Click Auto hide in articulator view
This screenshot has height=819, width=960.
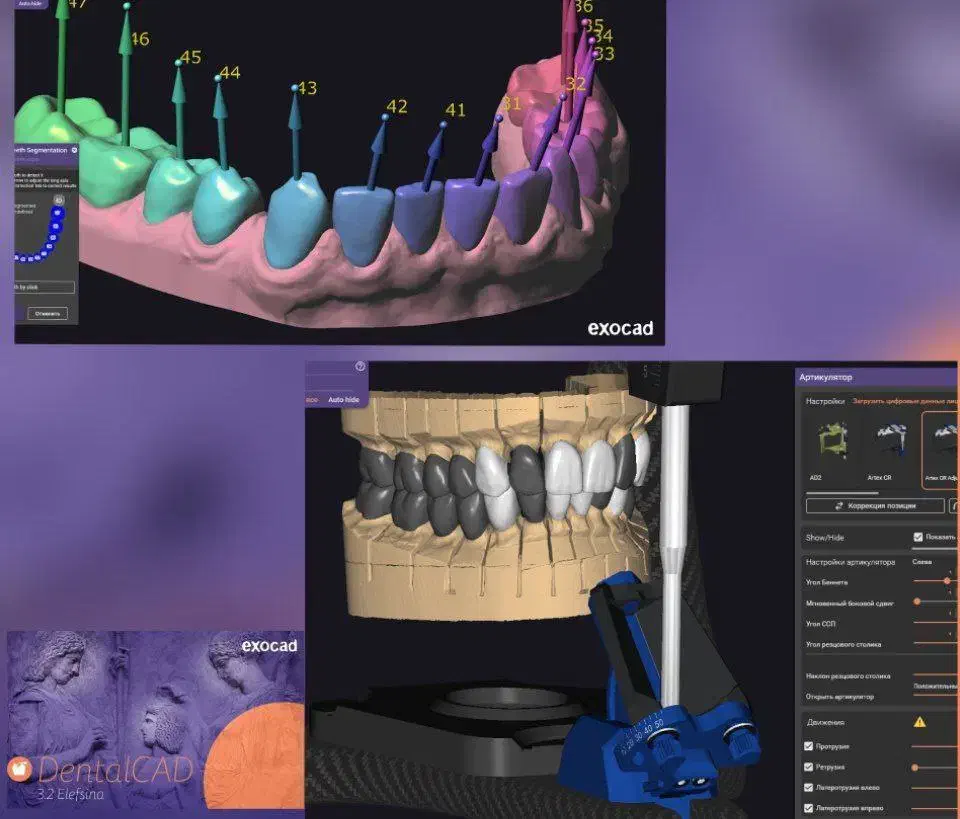[x=343, y=399]
